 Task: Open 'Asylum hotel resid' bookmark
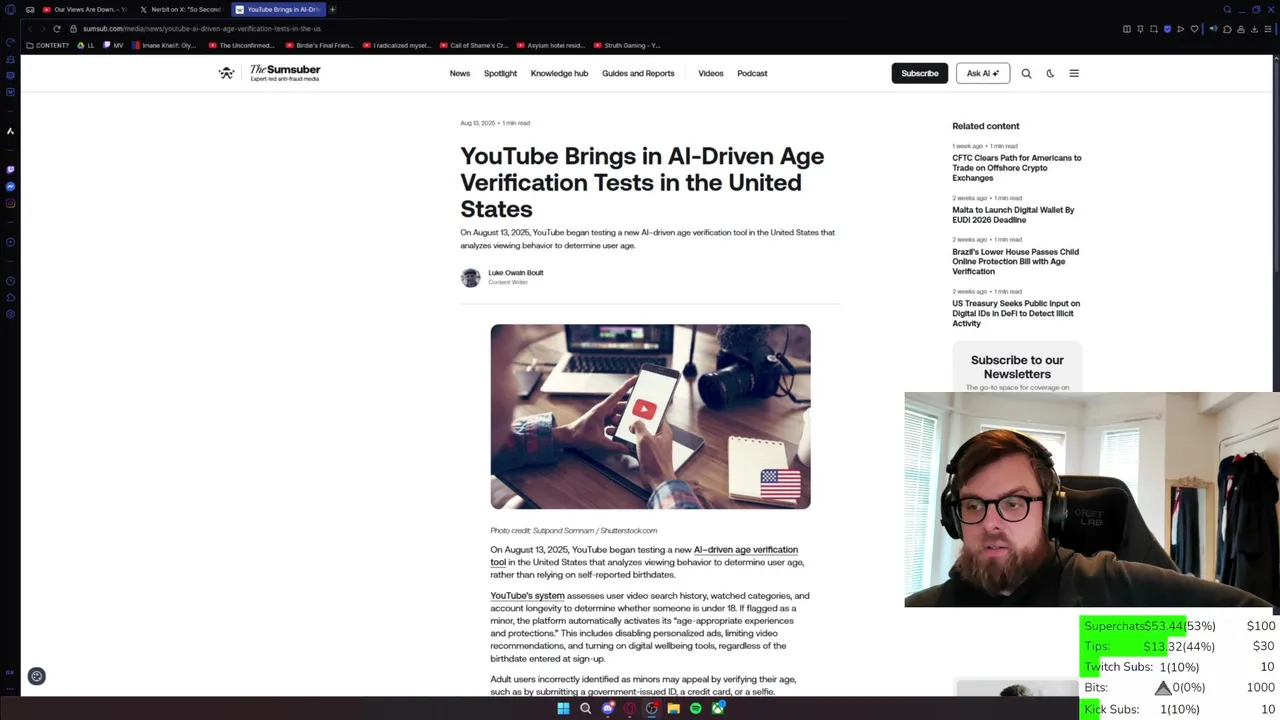pos(550,45)
